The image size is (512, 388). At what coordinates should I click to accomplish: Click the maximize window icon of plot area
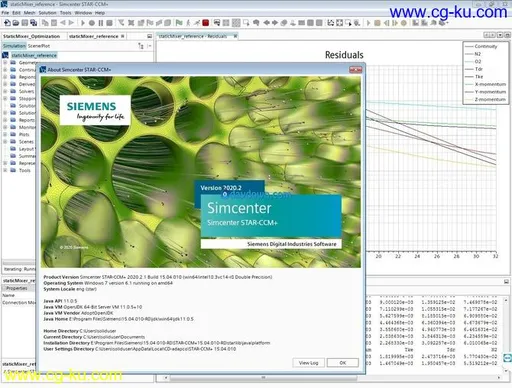click(x=507, y=35)
